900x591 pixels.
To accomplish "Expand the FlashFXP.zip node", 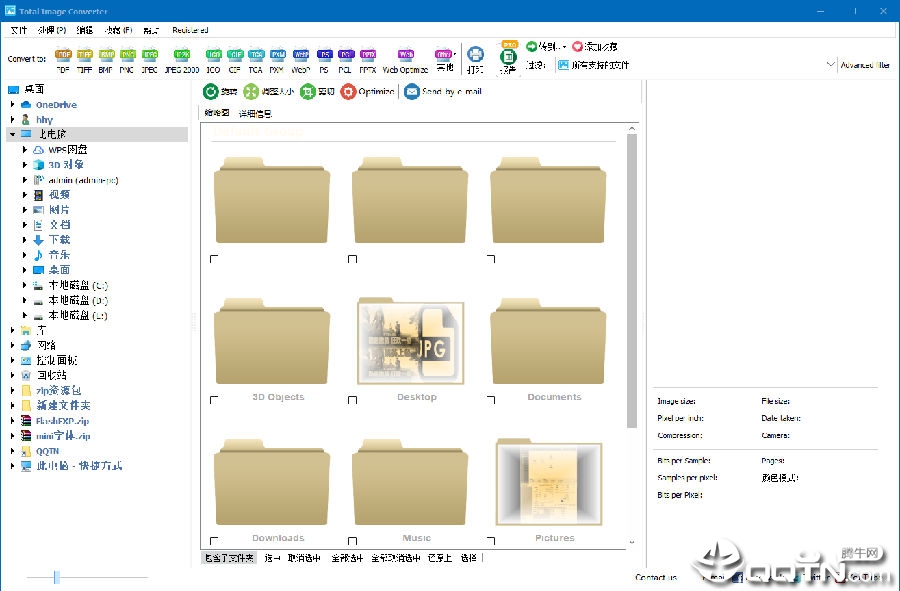I will pyautogui.click(x=12, y=421).
